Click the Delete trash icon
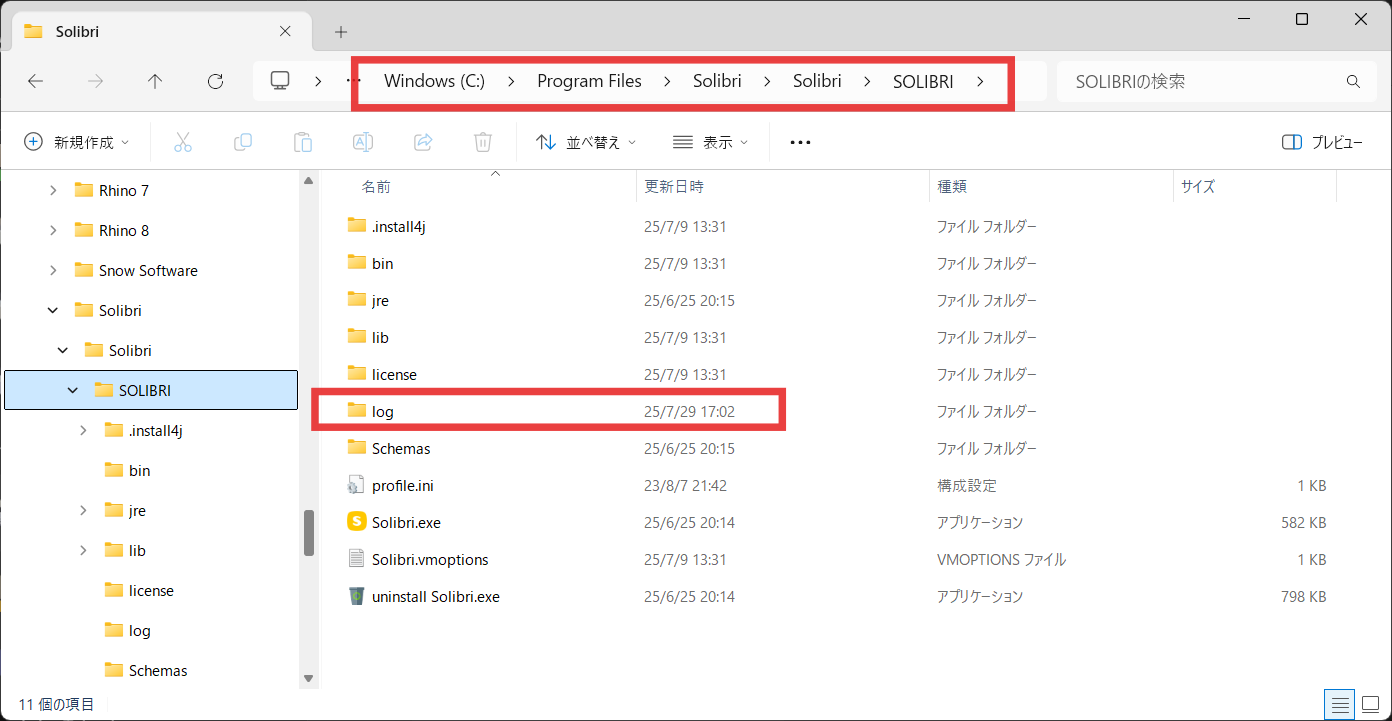Image resolution: width=1392 pixels, height=721 pixels. click(483, 142)
